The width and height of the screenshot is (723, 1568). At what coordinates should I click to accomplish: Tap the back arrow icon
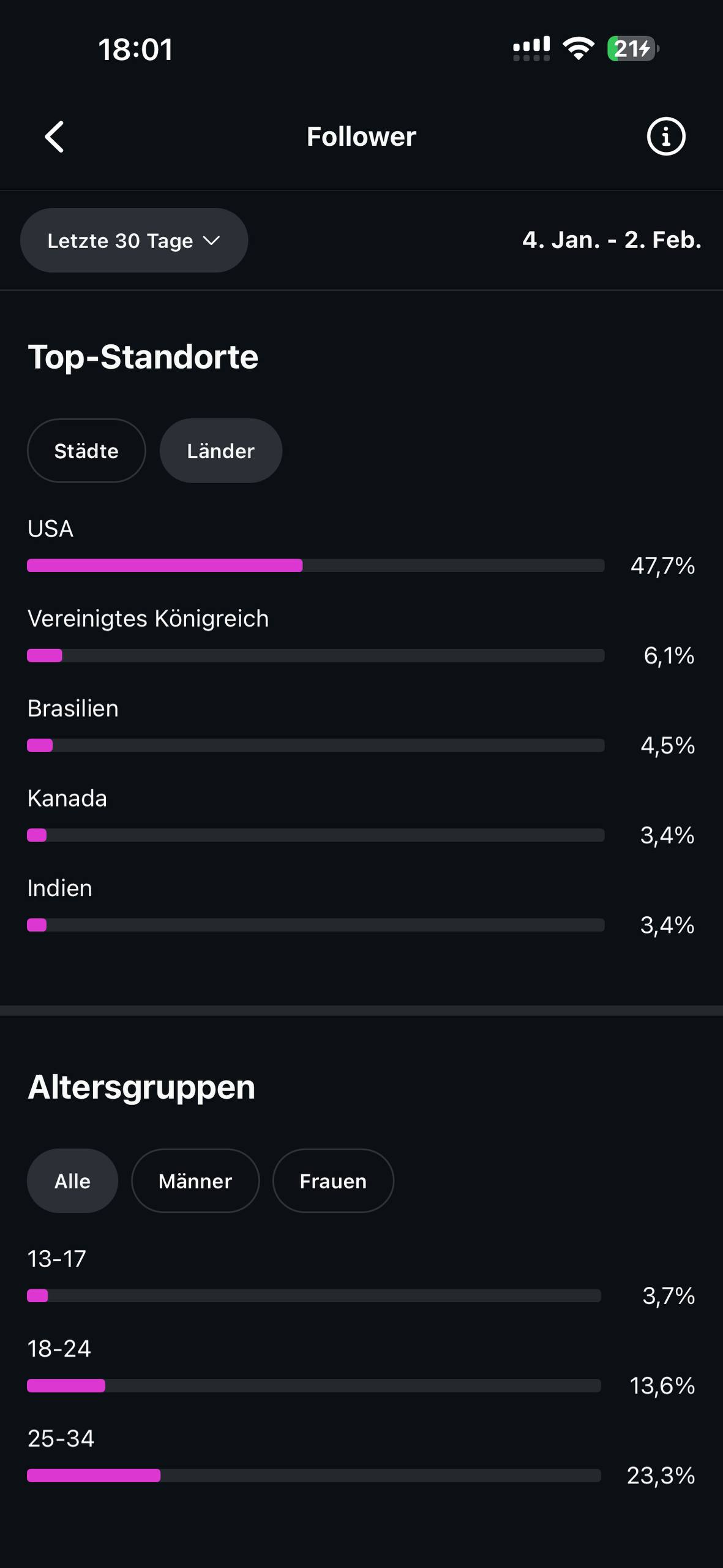coord(54,136)
